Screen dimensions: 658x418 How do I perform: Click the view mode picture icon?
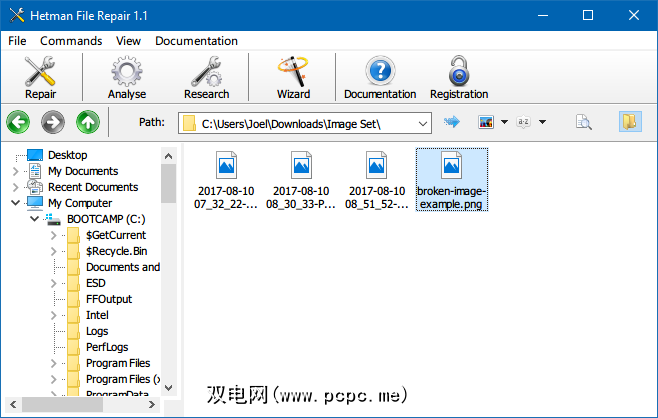click(486, 122)
